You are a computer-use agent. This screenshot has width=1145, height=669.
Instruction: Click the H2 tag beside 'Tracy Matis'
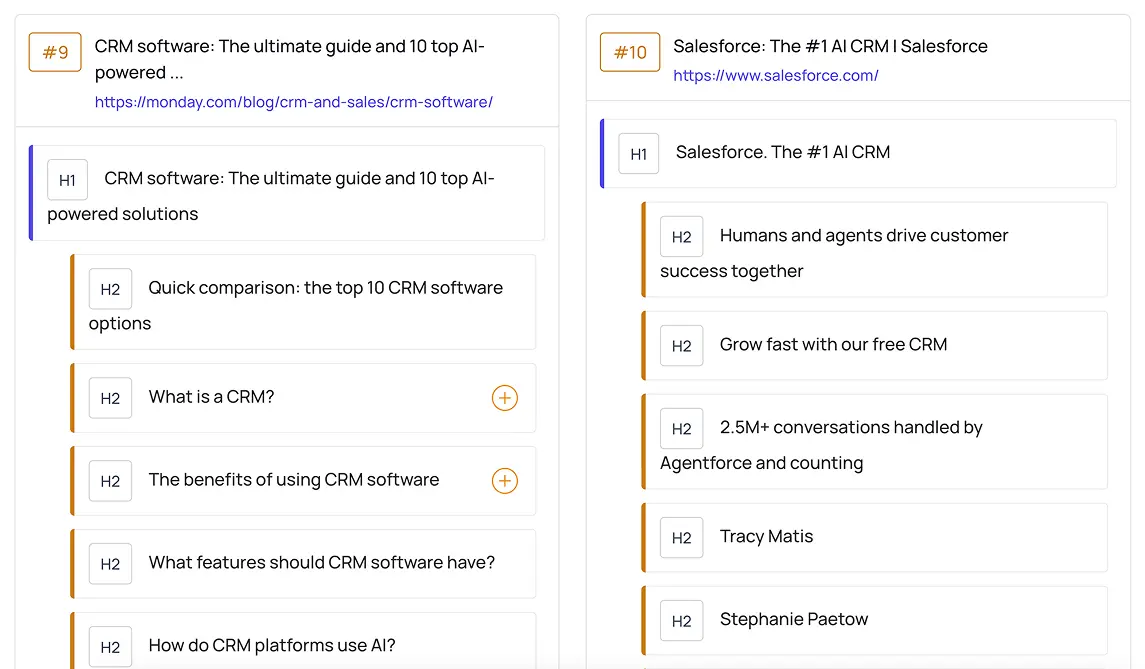point(681,538)
